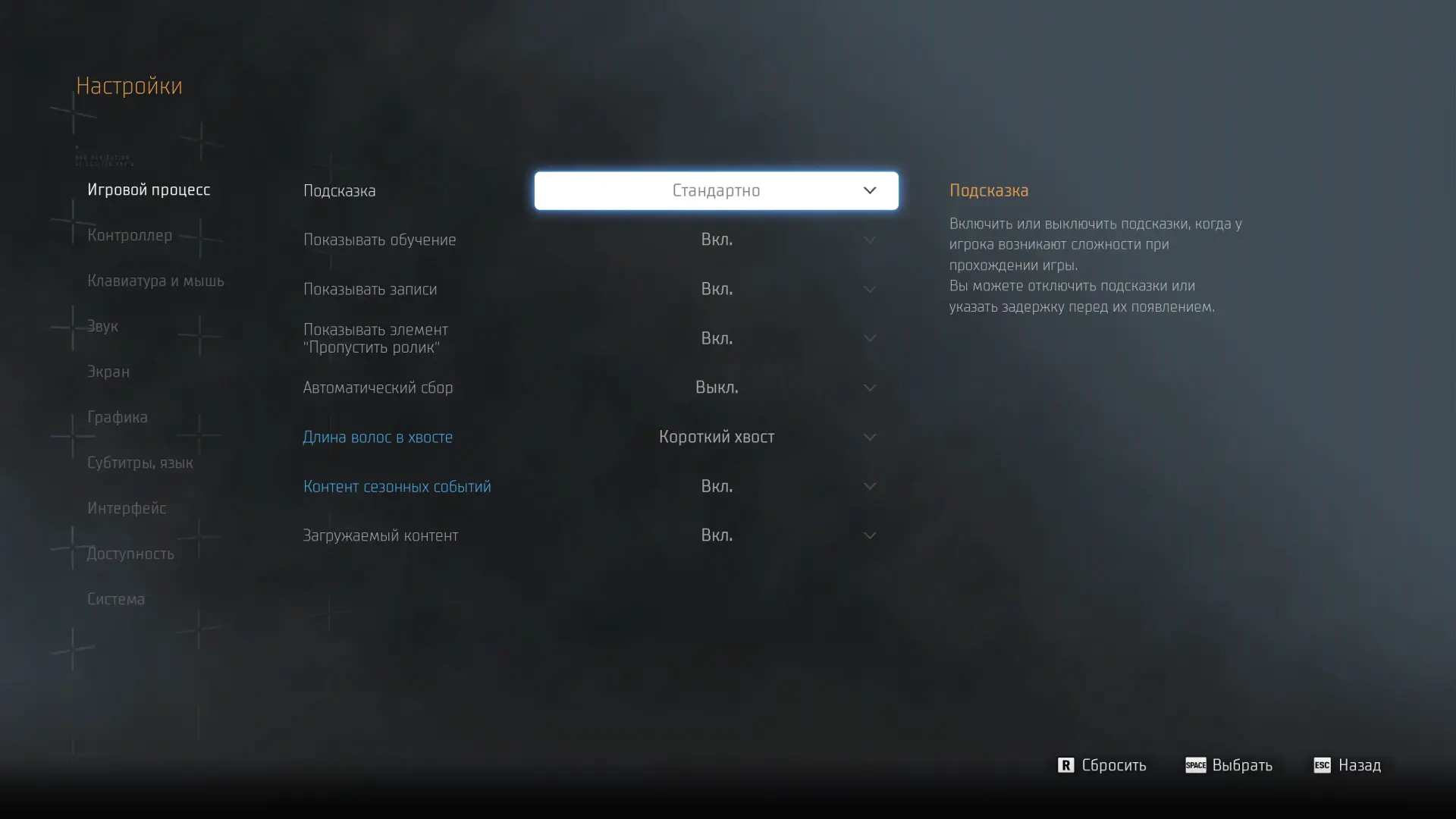Select the highlighted Контент сезонных событий label
The width and height of the screenshot is (1456, 819).
pos(397,486)
